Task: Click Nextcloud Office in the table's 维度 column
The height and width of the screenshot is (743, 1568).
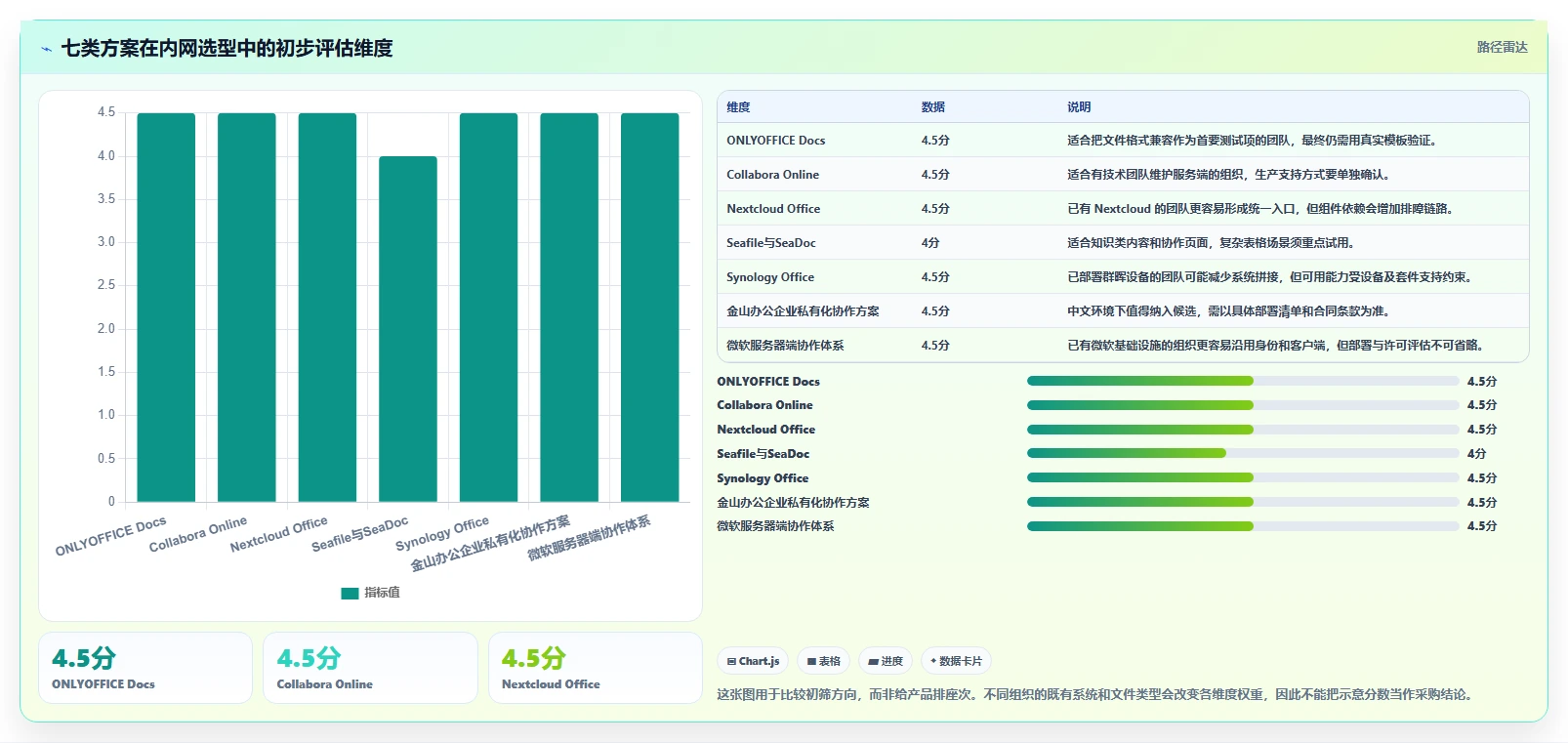Action: [773, 209]
